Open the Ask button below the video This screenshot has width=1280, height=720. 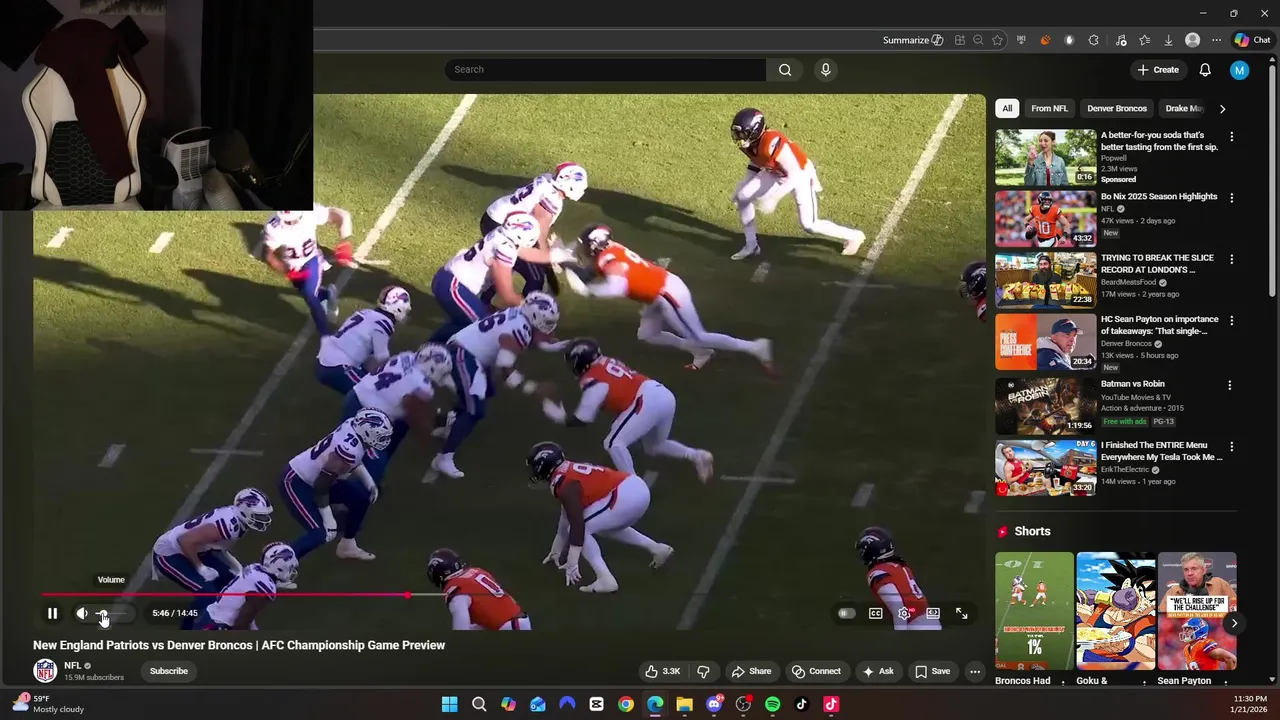tap(878, 671)
